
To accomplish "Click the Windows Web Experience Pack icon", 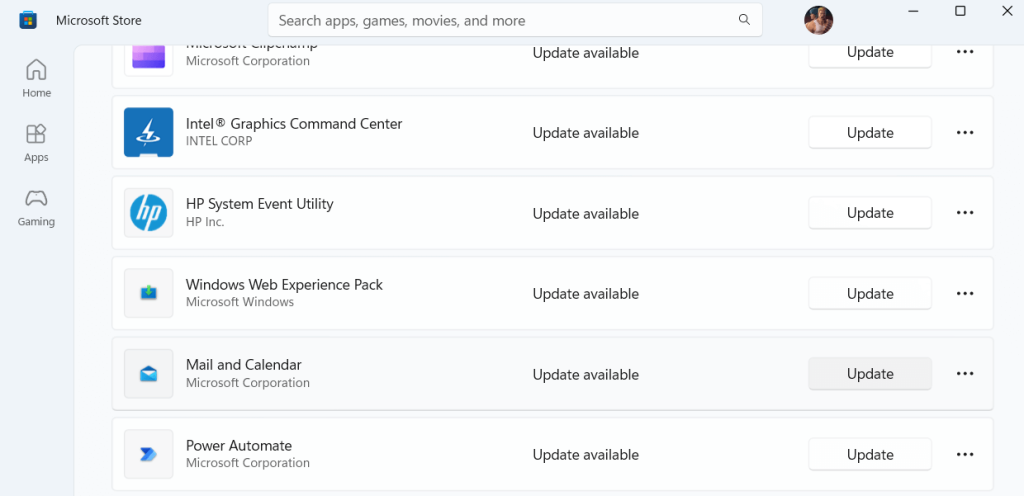I will point(149,293).
